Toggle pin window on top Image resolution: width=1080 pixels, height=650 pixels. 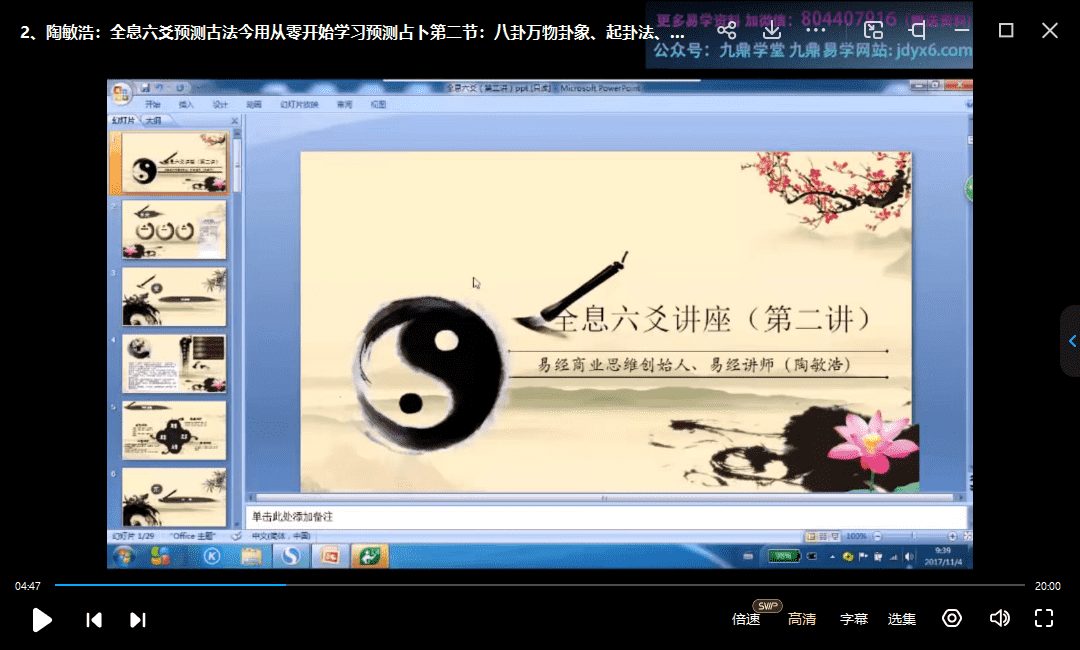click(918, 30)
